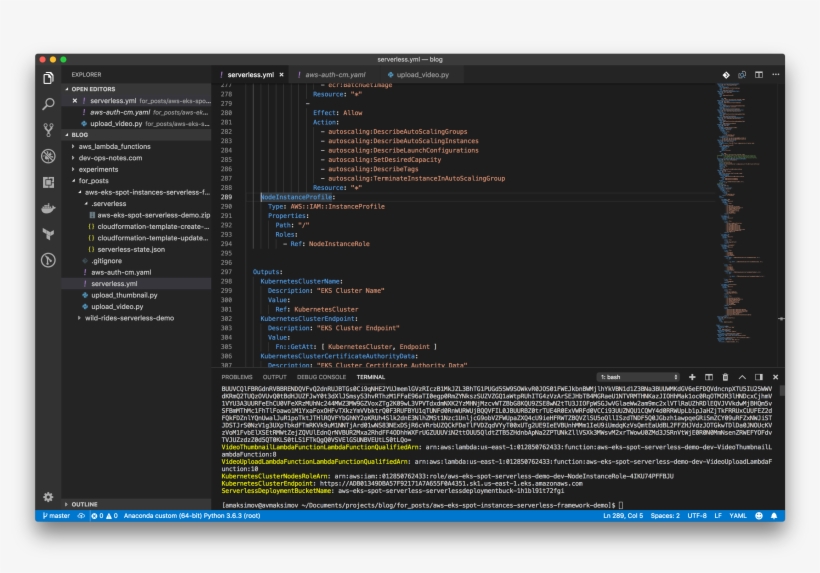Image resolution: width=820 pixels, height=573 pixels.
Task: Click the open changes icon in editor toolbar
Action: 742,75
